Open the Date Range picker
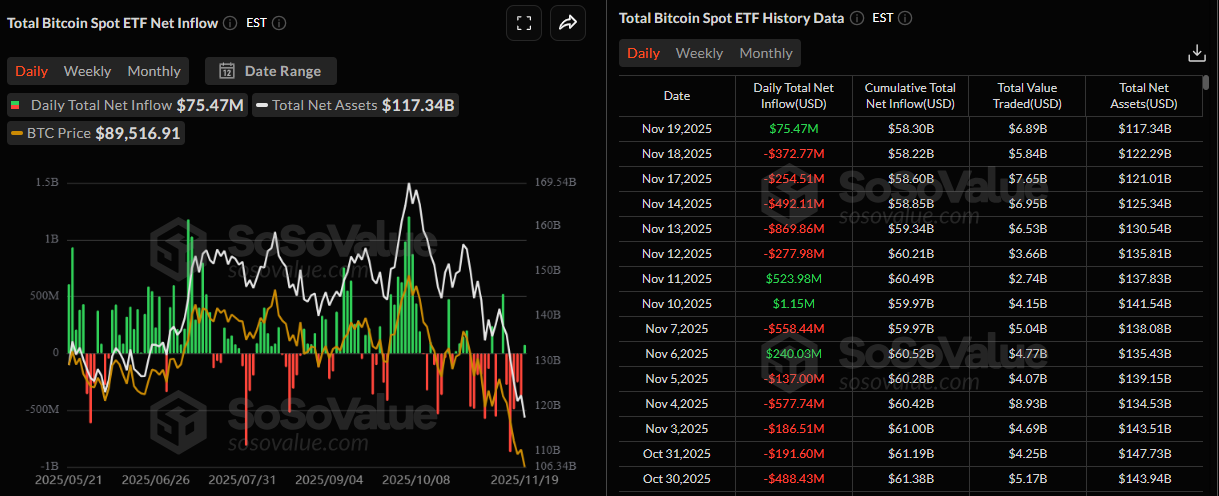 pyautogui.click(x=271, y=71)
